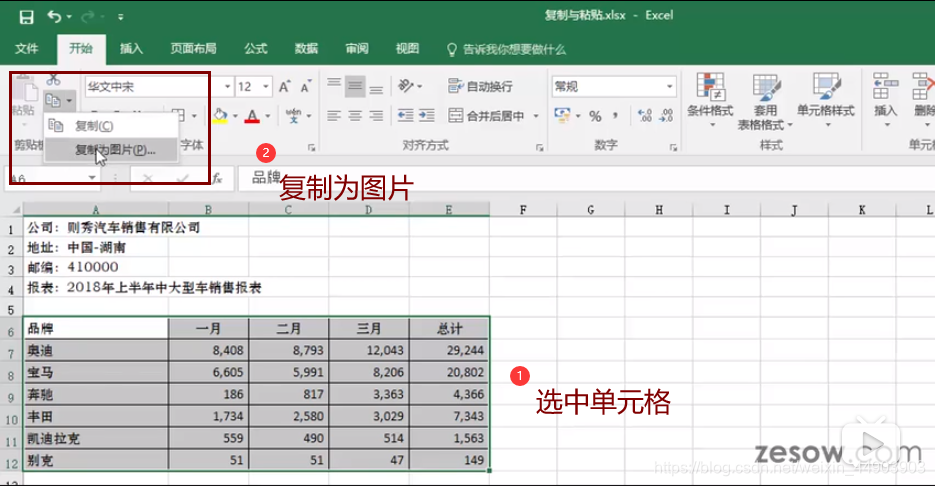935x486 pixels.
Task: Click the Copy icon in Clipboard group
Action: (x=53, y=101)
